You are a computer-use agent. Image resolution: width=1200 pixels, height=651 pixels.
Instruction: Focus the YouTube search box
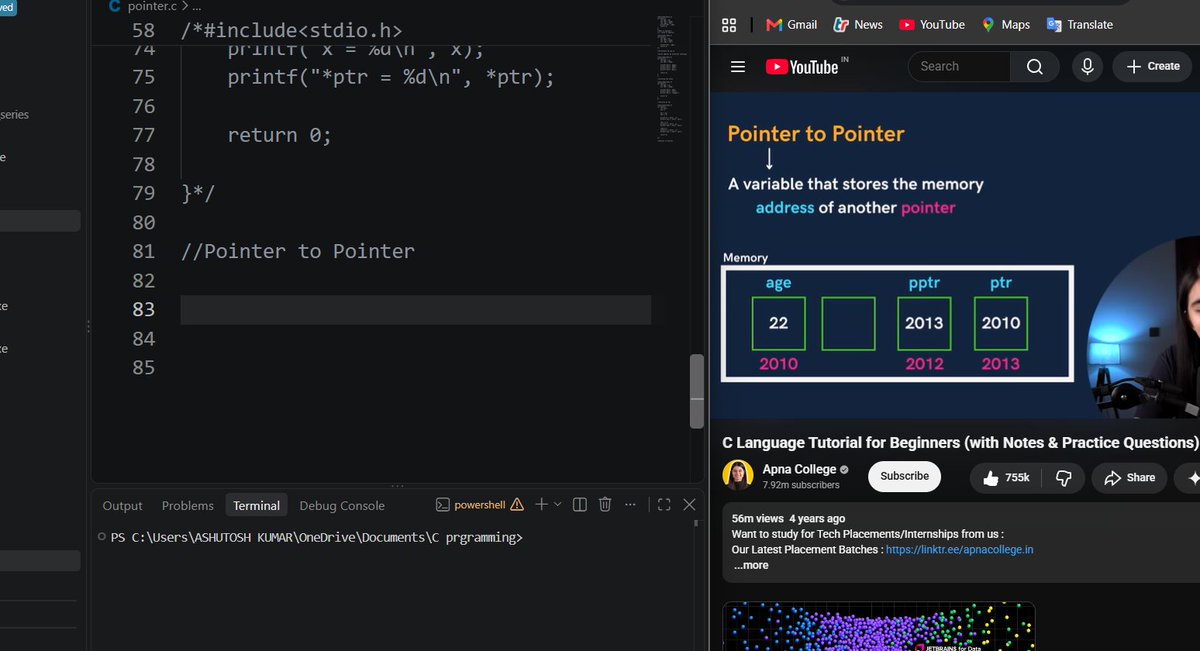click(x=959, y=67)
